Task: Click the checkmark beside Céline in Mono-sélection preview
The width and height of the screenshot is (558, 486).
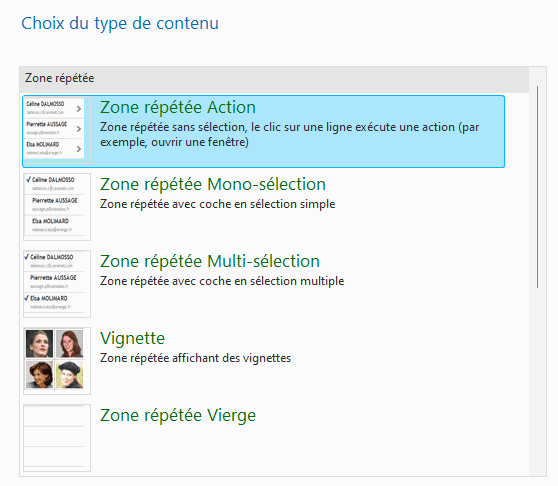Action: (28, 179)
